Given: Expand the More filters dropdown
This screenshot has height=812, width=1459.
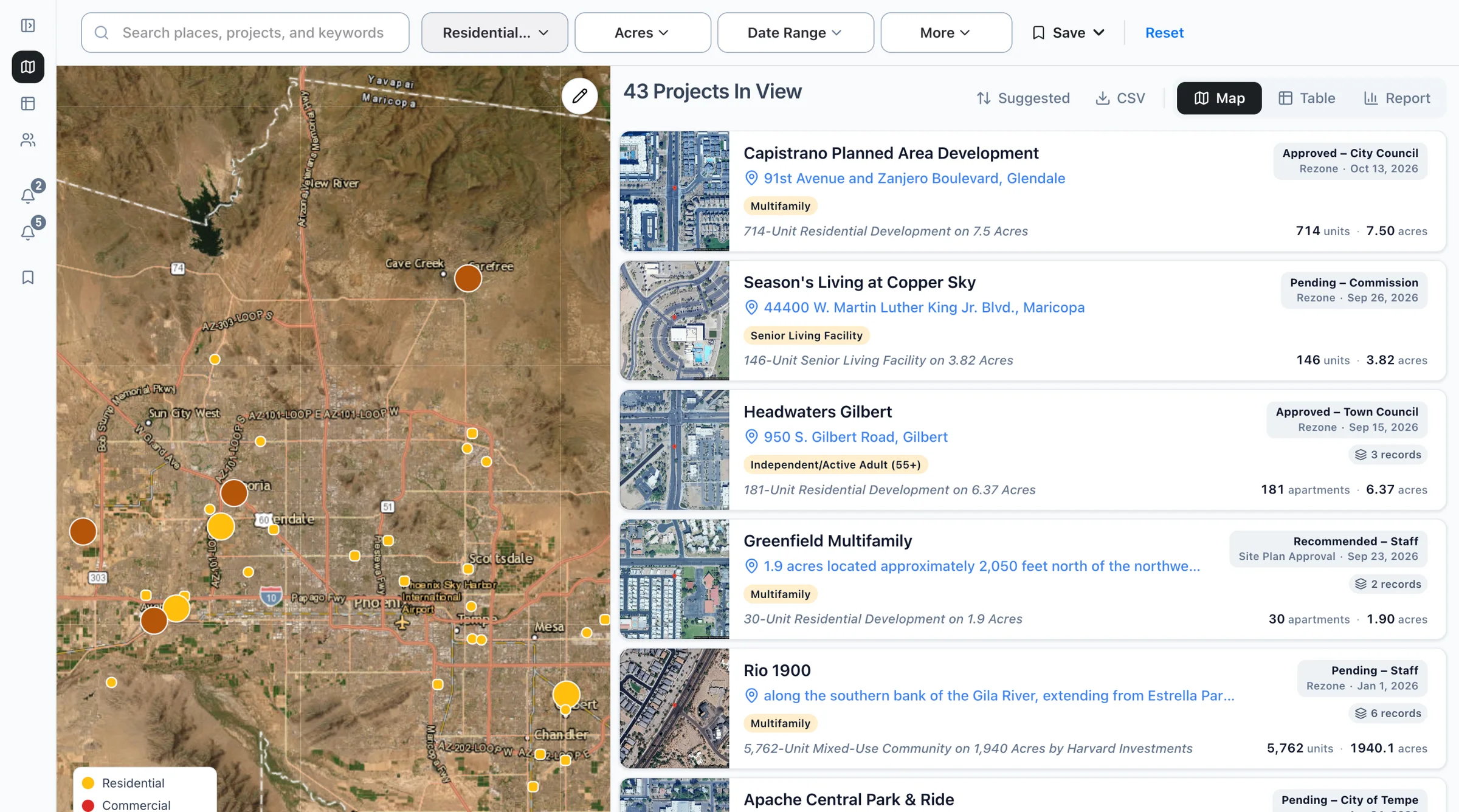Looking at the screenshot, I should pos(946,33).
